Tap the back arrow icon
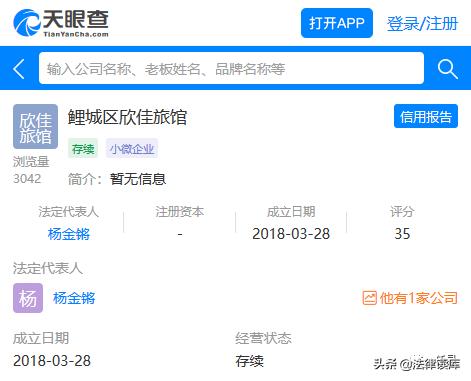Screen dimensions: 471x381 pyautogui.click(x=19, y=69)
